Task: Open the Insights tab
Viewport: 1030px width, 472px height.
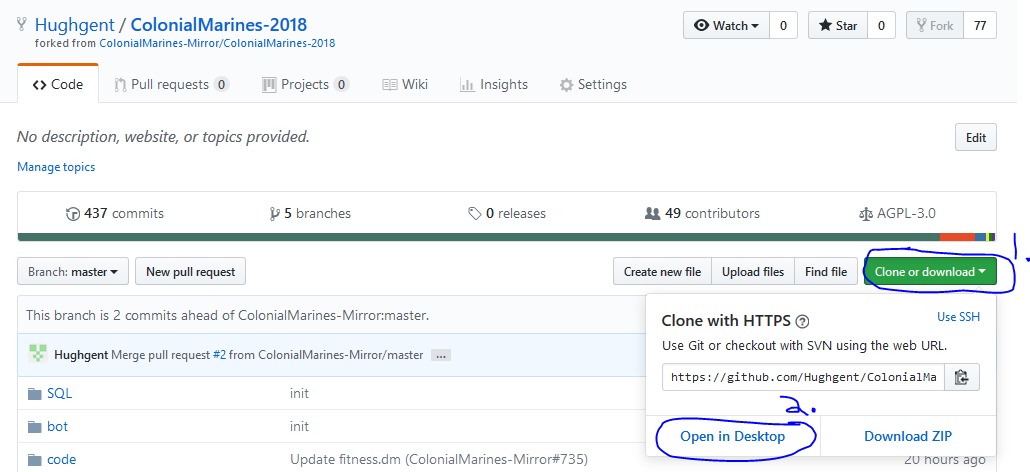Action: point(494,84)
